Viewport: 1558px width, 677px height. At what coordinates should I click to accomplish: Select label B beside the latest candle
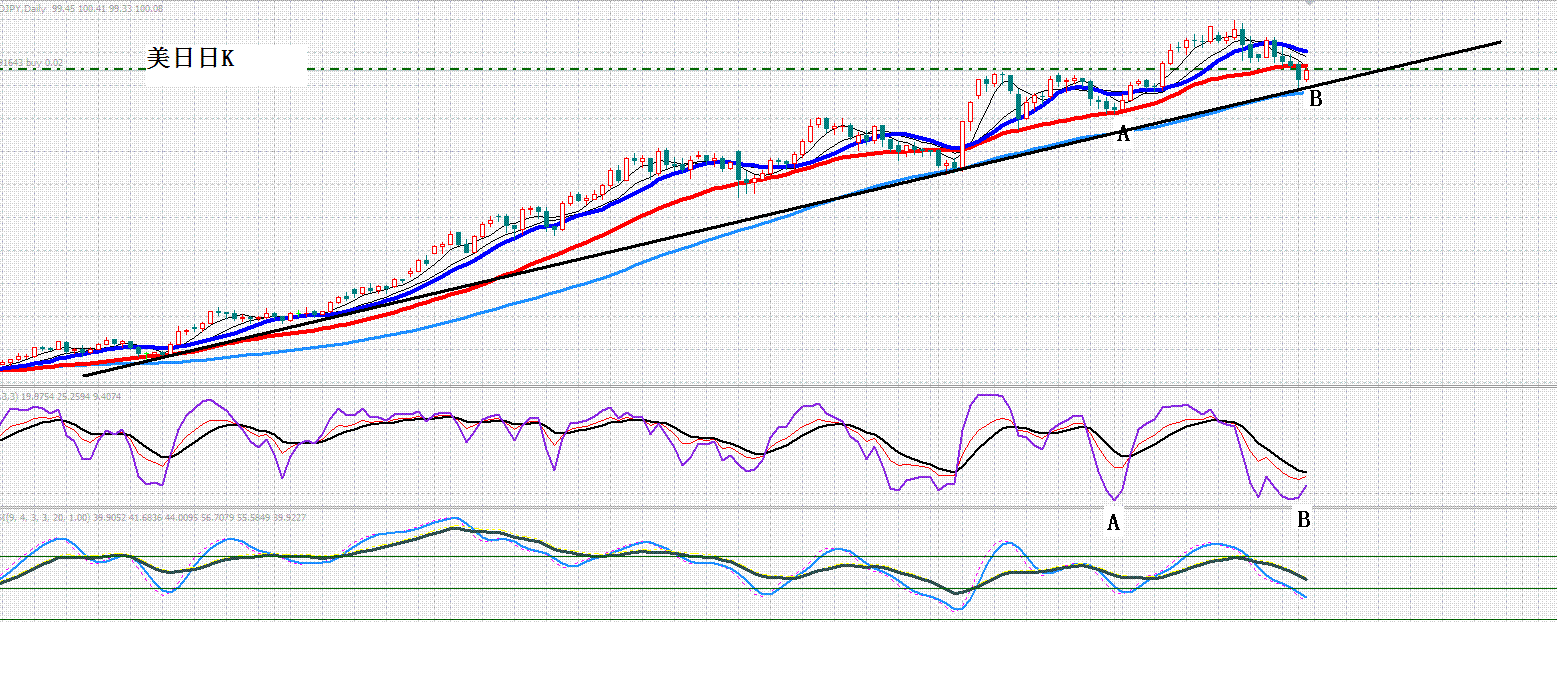pyautogui.click(x=1316, y=99)
